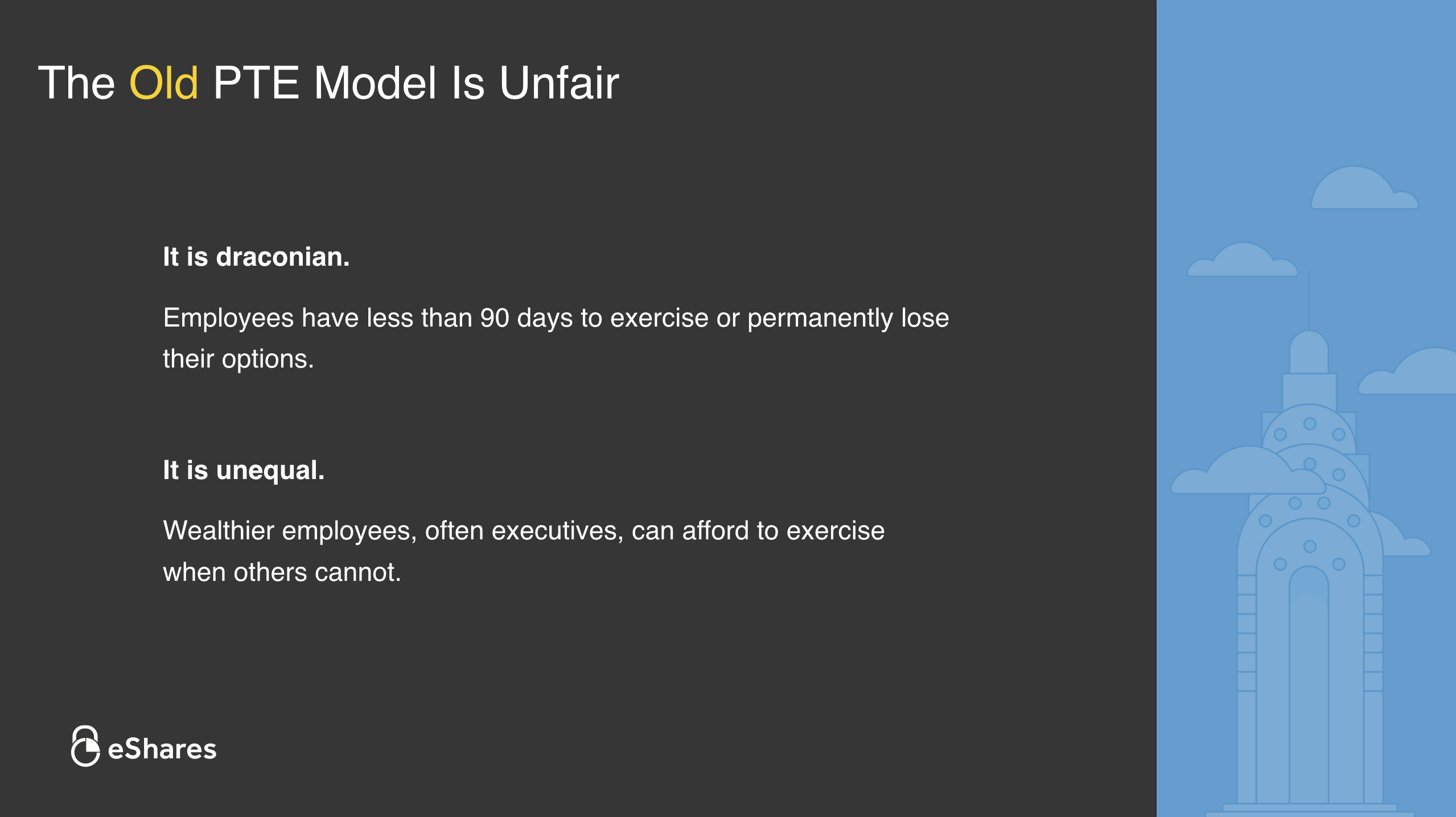
Task: Click the sentence about 90 days to exercise
Action: 556,317
